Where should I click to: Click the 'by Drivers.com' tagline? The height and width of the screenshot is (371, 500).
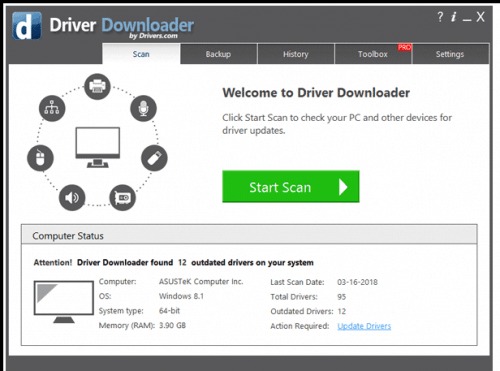pyautogui.click(x=153, y=36)
